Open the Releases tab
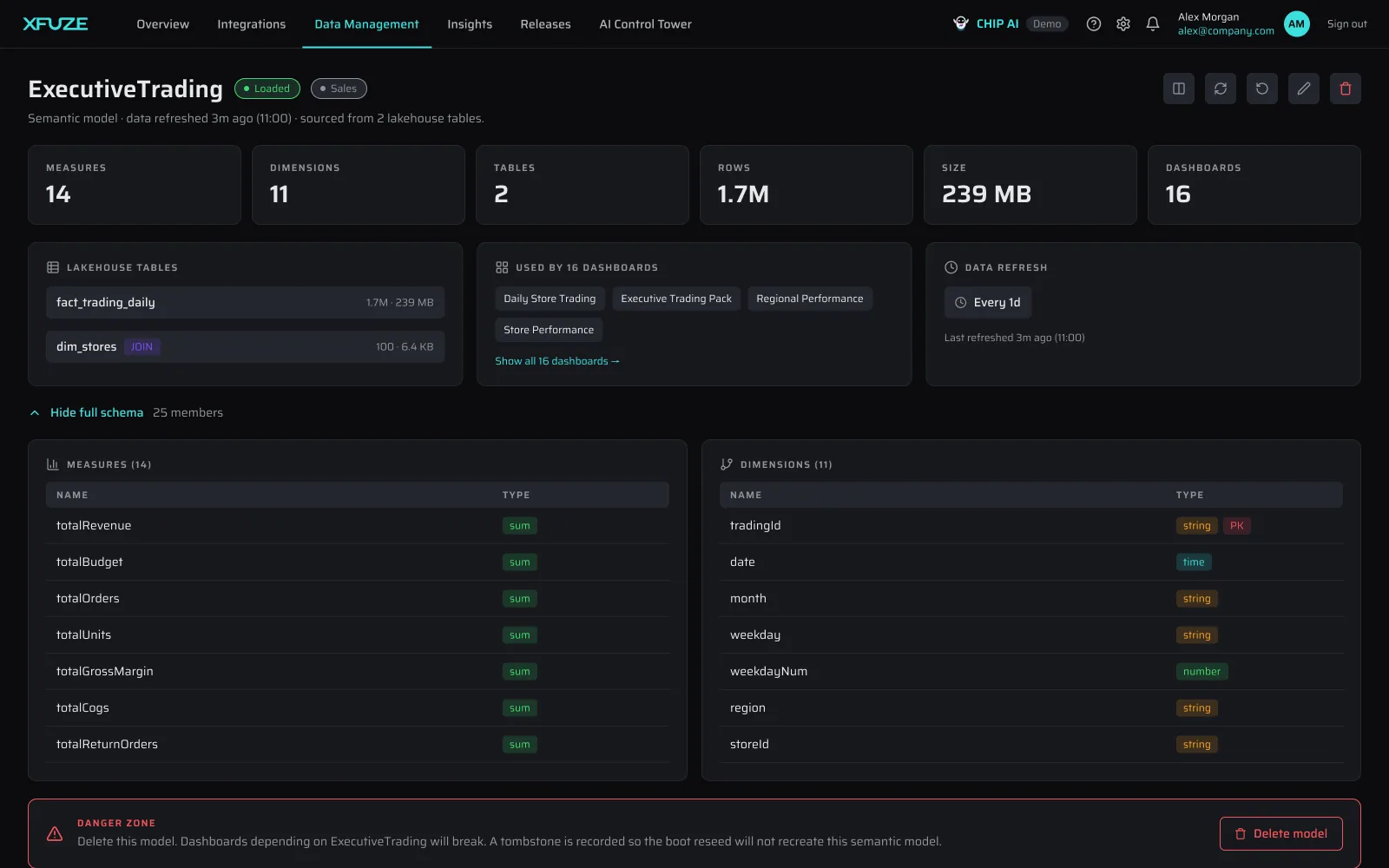This screenshot has width=1389, height=868. (x=545, y=24)
